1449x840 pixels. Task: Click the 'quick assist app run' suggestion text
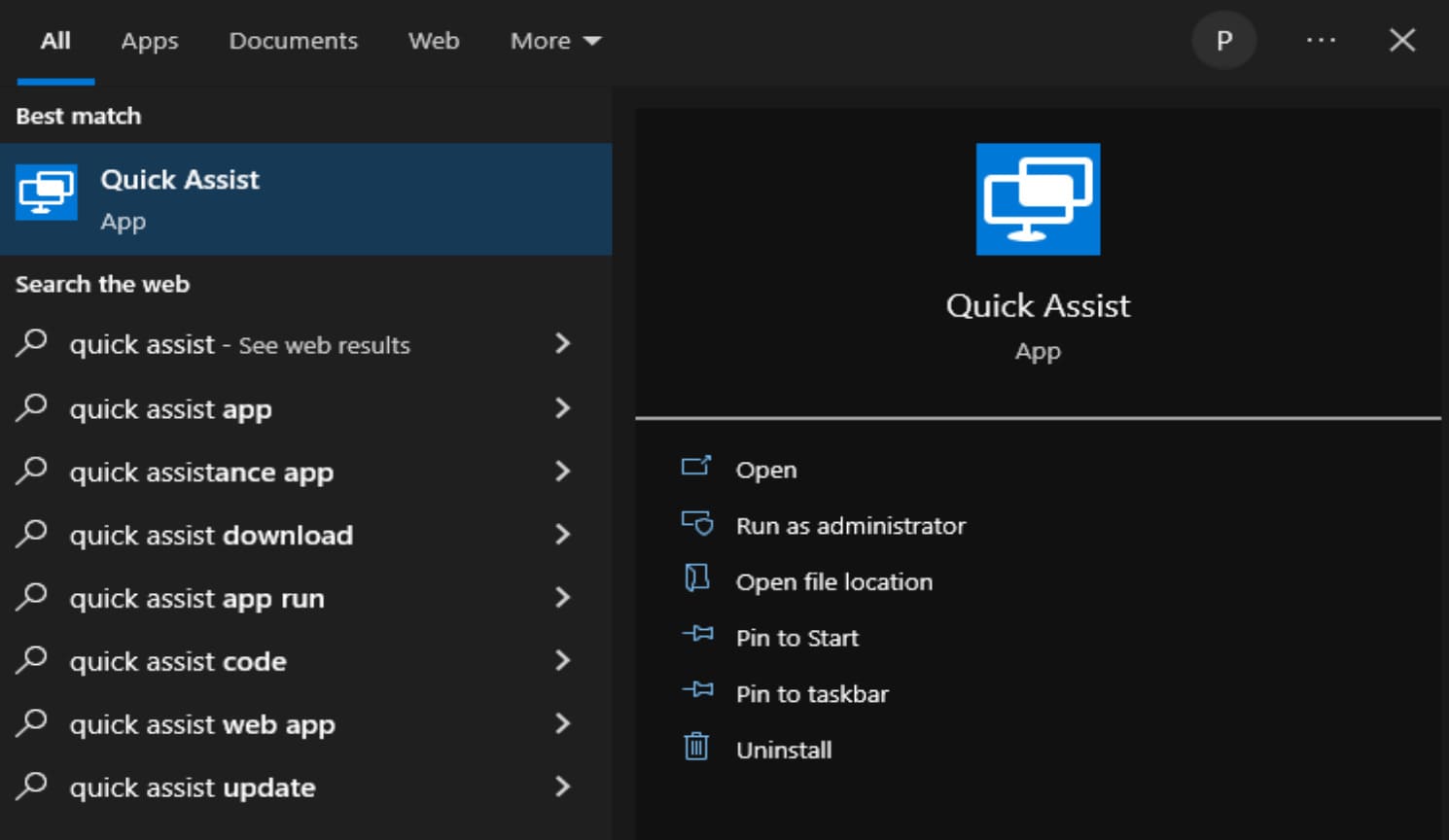click(x=197, y=599)
